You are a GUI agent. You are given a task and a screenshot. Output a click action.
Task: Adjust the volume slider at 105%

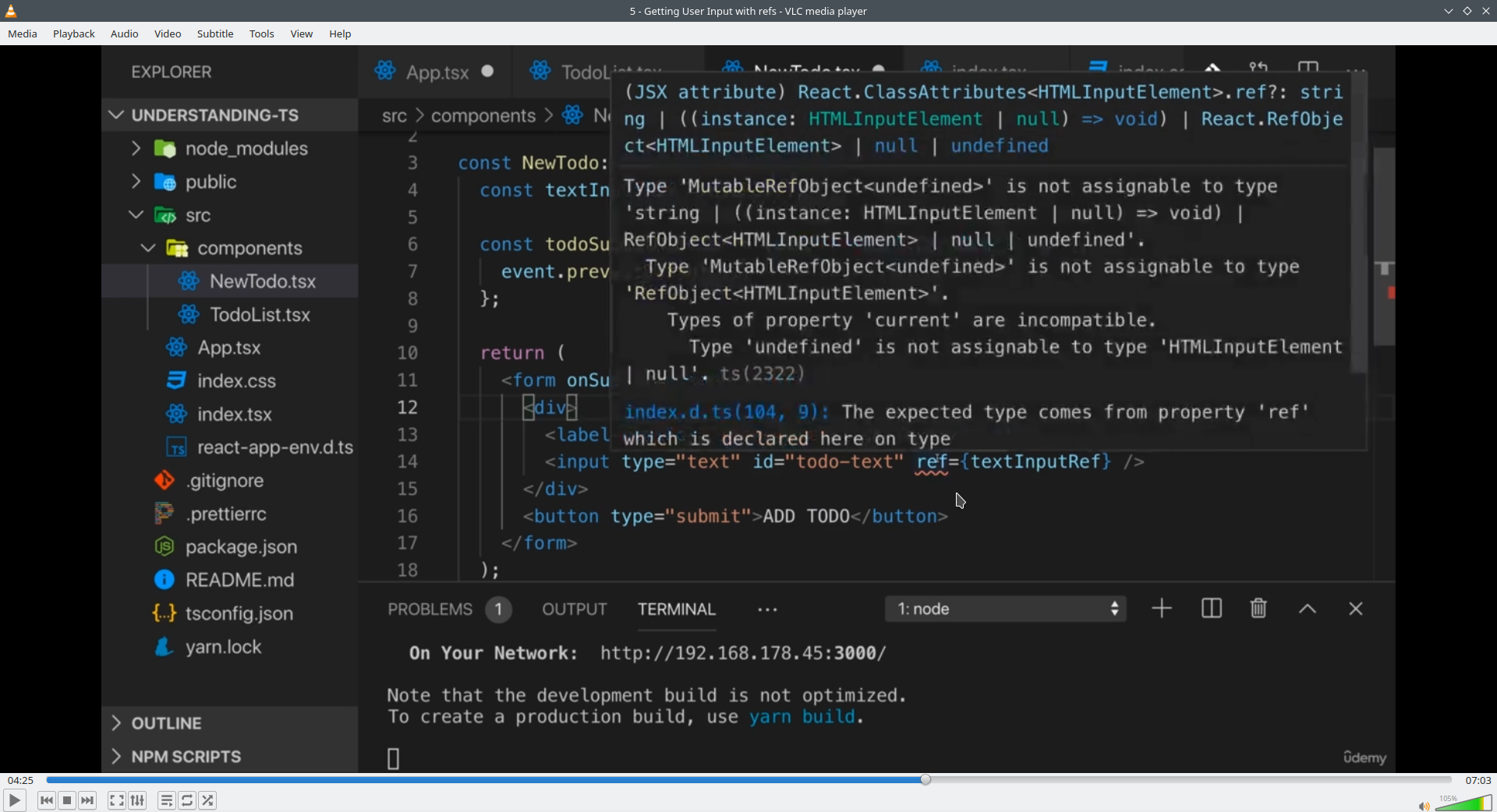tap(1463, 803)
